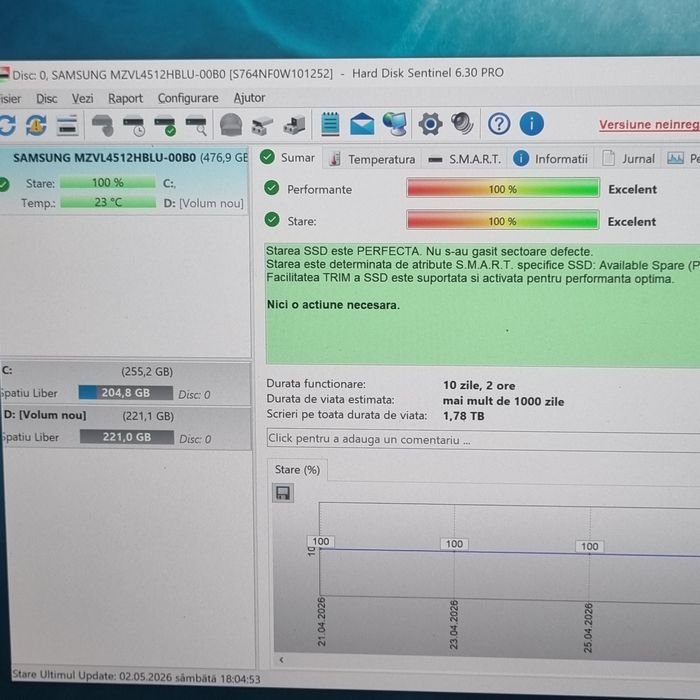
Task: Click 'D: [Volum nou]' label beside Temp bar
Action: pos(204,204)
